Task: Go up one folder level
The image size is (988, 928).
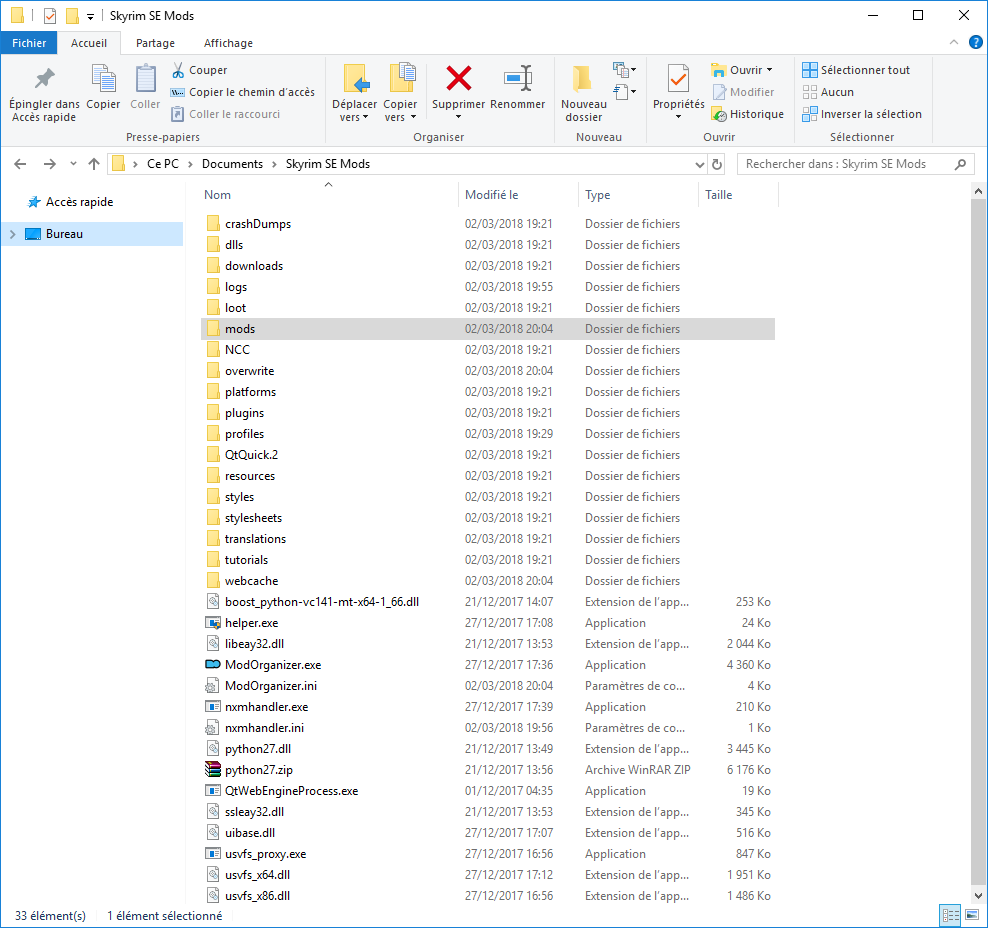Action: (x=94, y=164)
